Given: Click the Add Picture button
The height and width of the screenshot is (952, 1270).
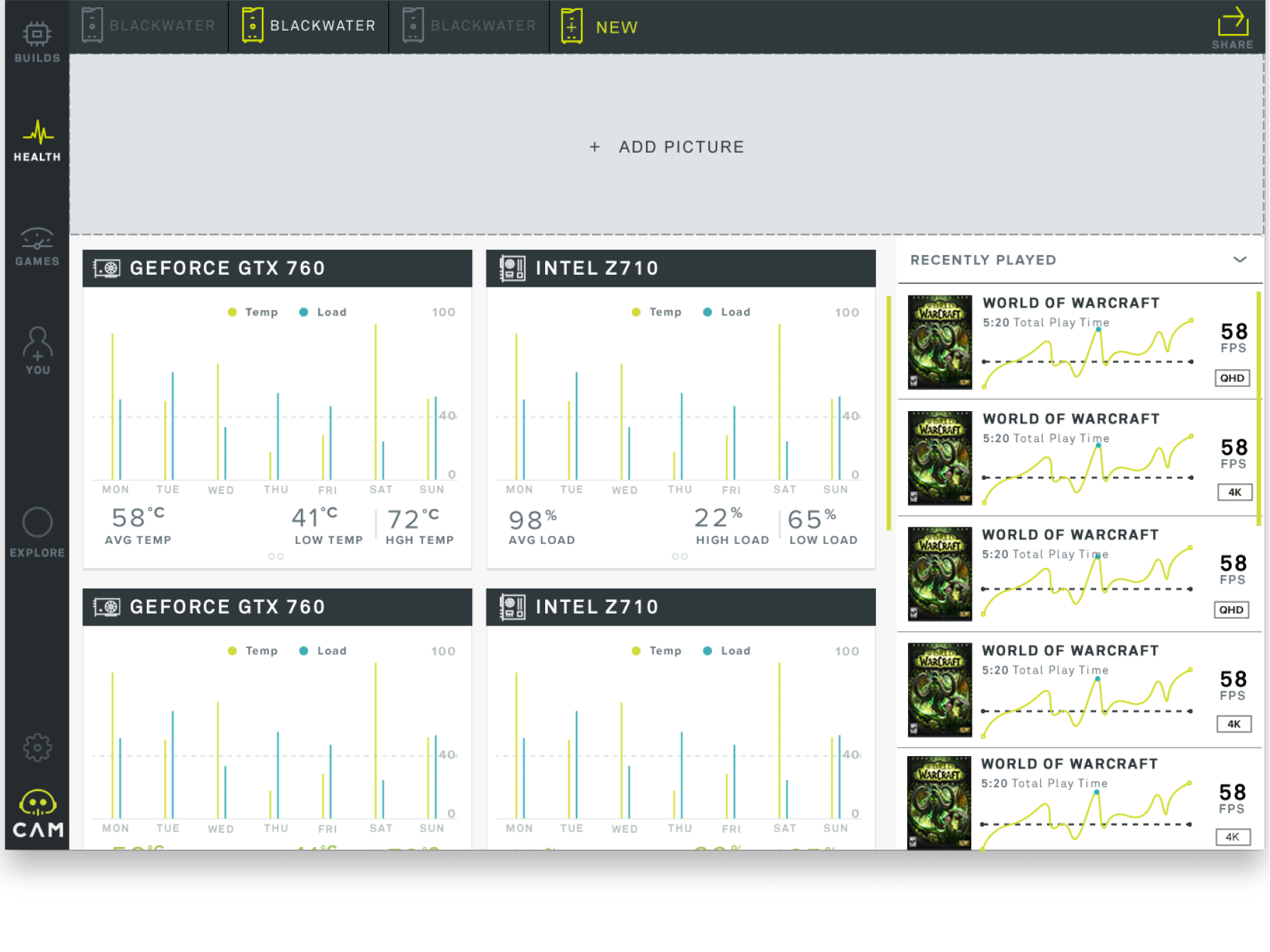Looking at the screenshot, I should coord(667,147).
